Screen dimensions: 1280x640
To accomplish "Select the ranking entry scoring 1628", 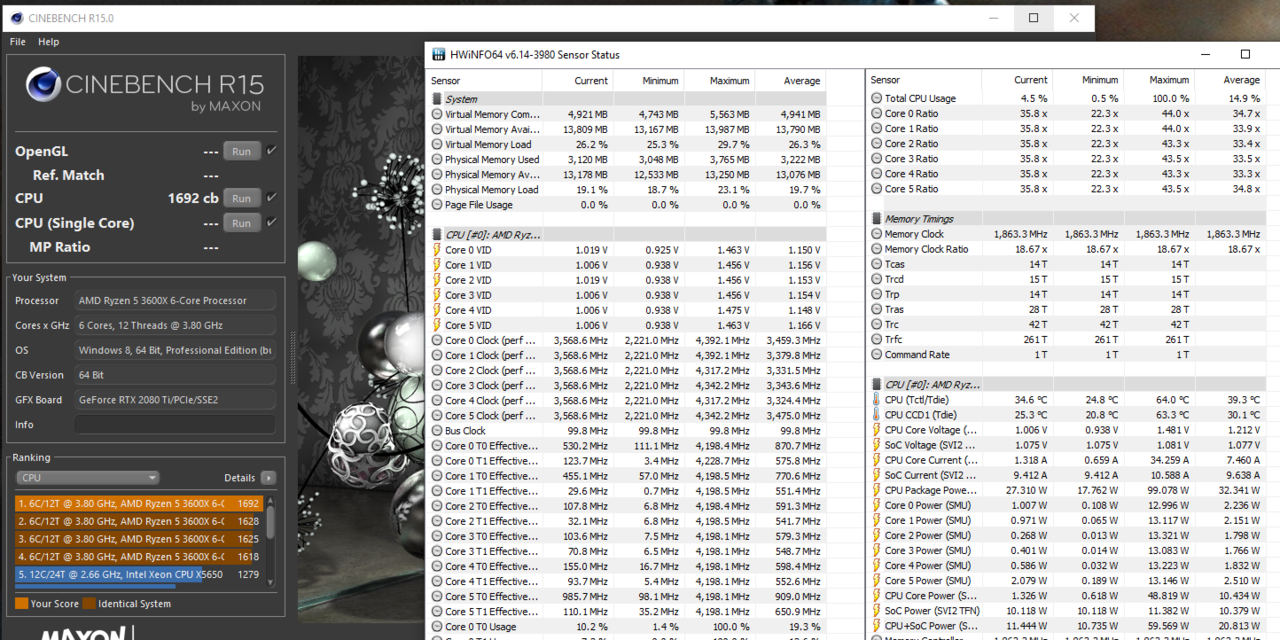I will click(x=139, y=521).
